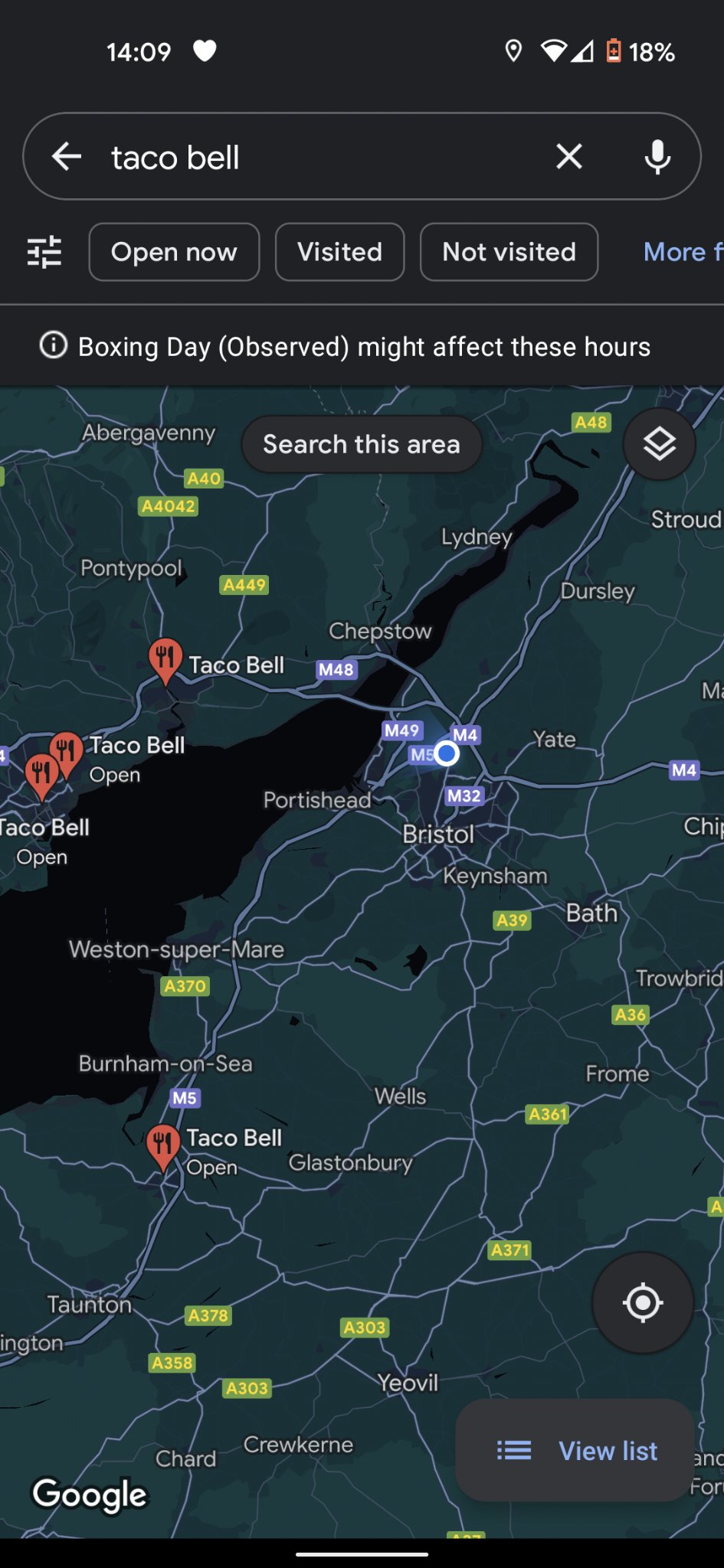The width and height of the screenshot is (724, 1568).
Task: Tap the Google logo on the map
Action: [x=90, y=1494]
